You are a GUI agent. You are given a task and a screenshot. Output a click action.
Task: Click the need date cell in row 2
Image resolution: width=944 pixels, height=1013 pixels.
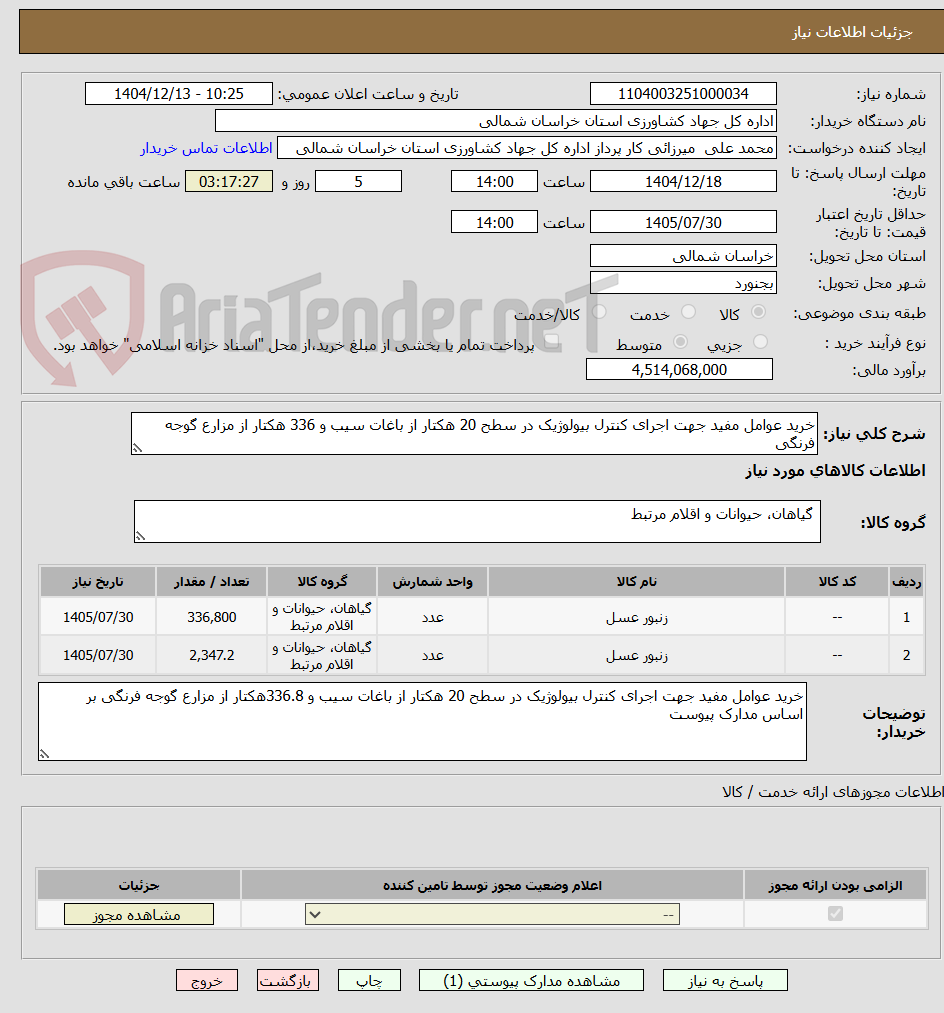click(98, 655)
